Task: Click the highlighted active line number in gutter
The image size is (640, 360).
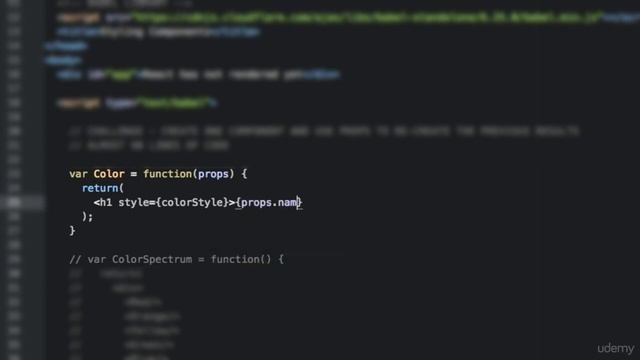Action: [x=13, y=202]
